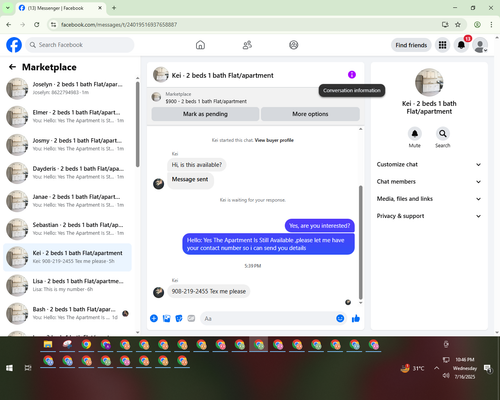Expand the Chat members section
The image size is (500, 400).
429,182
